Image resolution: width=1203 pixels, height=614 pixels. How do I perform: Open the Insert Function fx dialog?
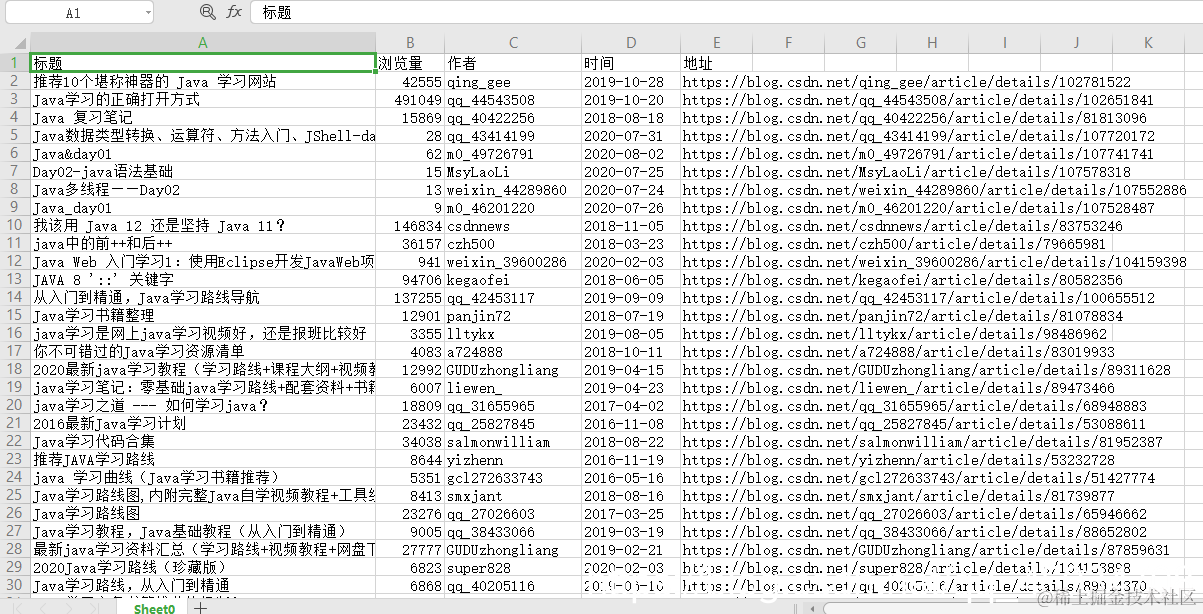point(232,12)
